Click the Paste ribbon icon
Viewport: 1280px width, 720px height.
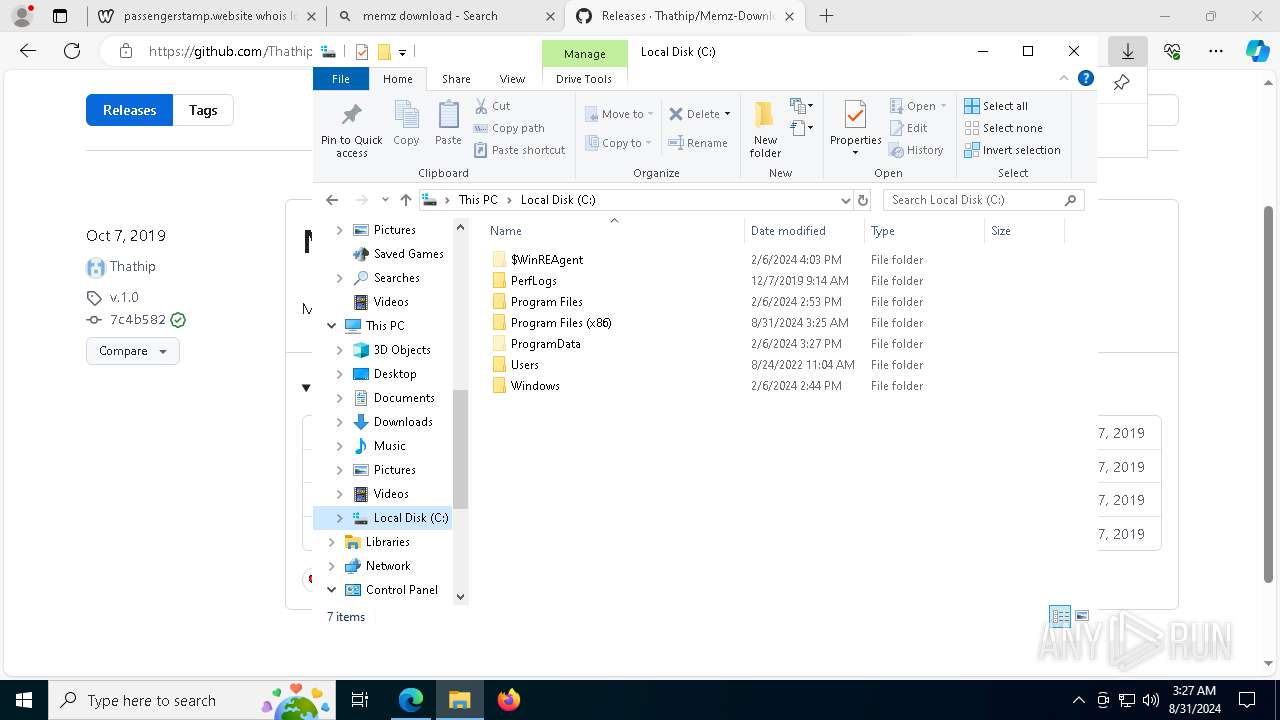pos(448,124)
